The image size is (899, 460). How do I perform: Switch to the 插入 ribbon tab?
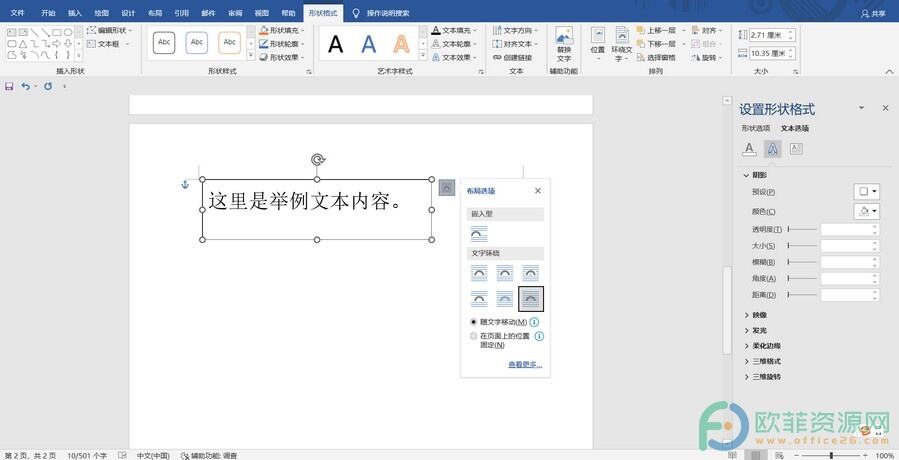pyautogui.click(x=75, y=13)
